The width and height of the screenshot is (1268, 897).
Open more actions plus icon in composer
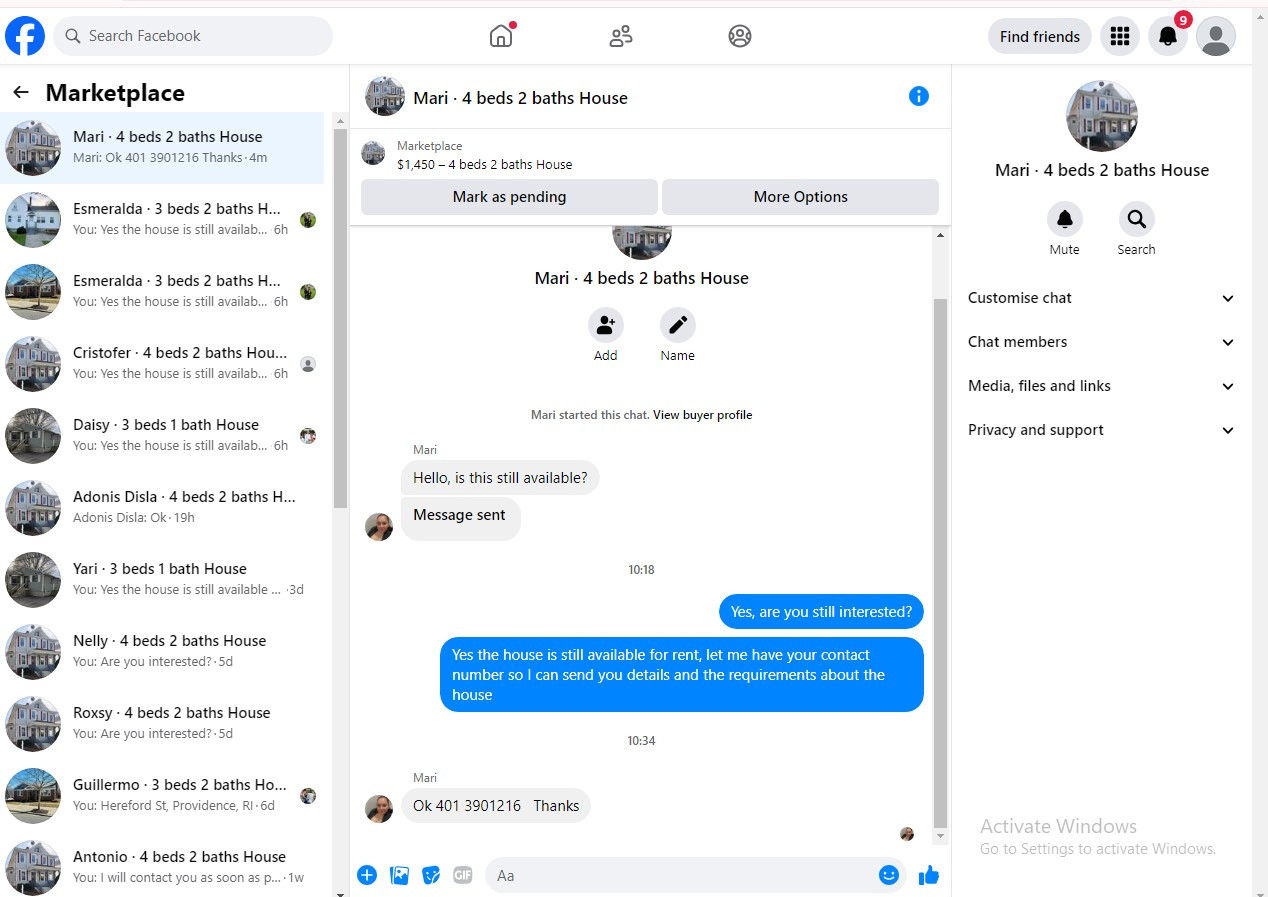(x=367, y=875)
